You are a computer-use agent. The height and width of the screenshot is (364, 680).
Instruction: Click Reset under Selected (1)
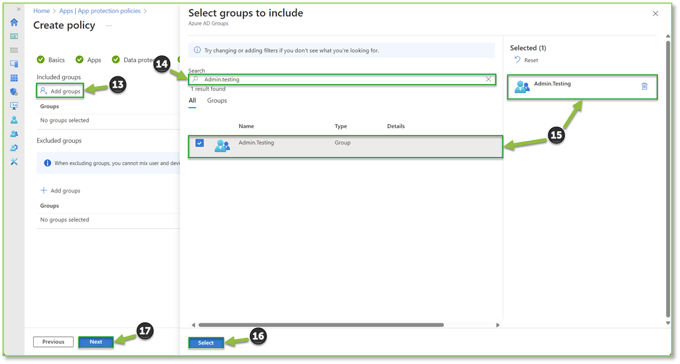[x=526, y=60]
